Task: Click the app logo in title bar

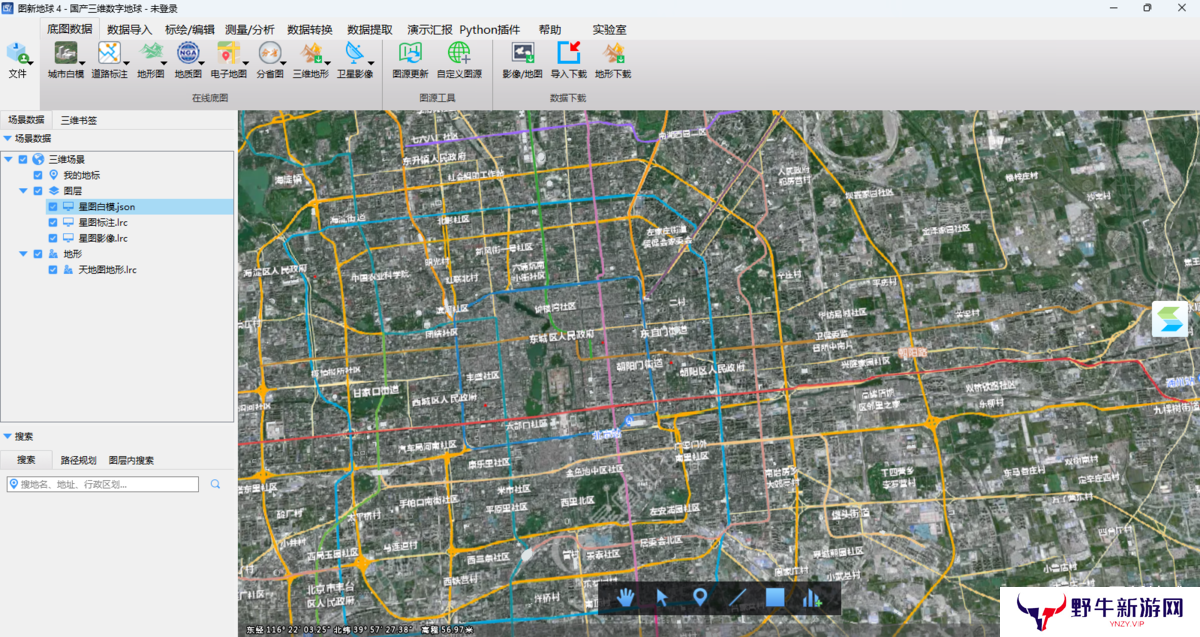Action: pos(9,8)
